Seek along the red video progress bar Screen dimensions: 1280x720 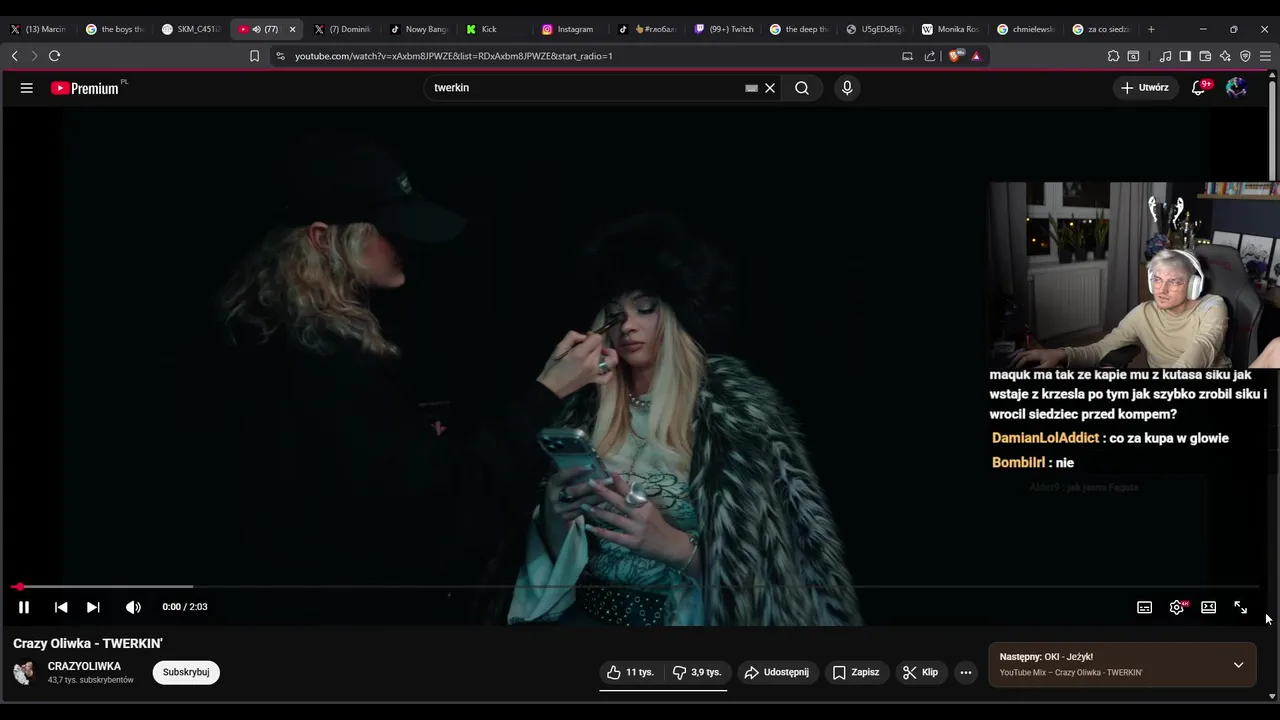(x=634, y=587)
